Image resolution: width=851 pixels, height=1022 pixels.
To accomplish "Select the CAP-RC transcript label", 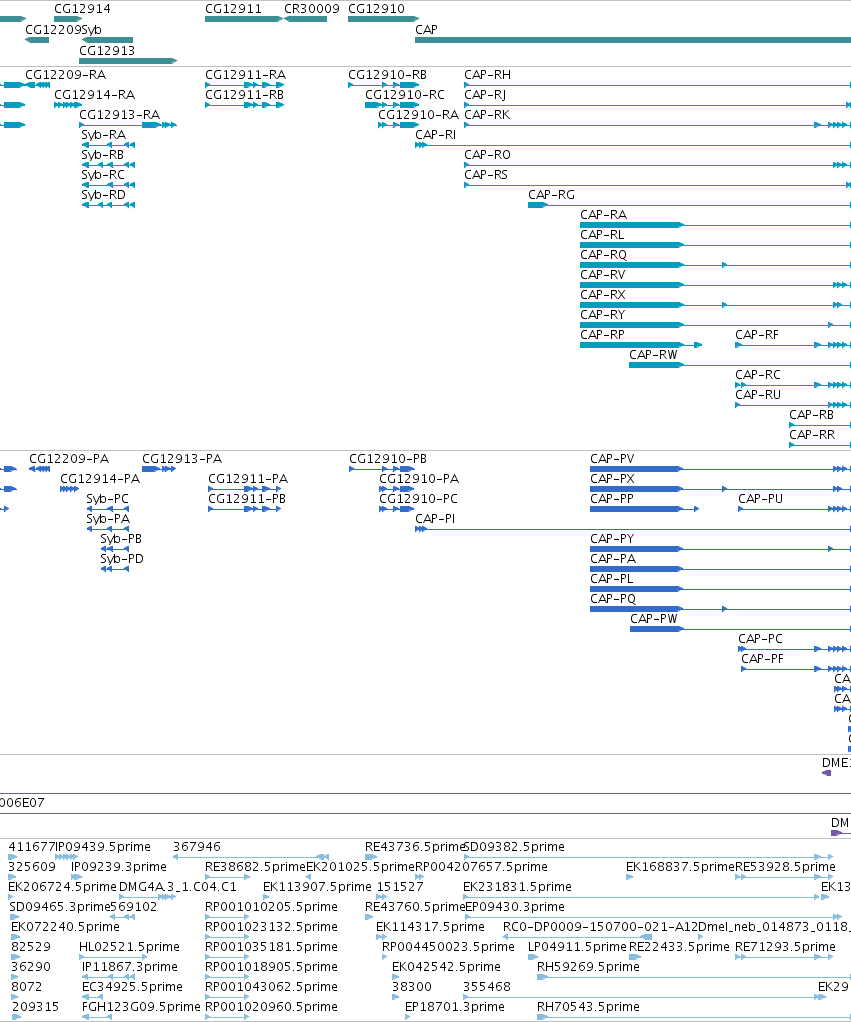I will click(x=758, y=374).
